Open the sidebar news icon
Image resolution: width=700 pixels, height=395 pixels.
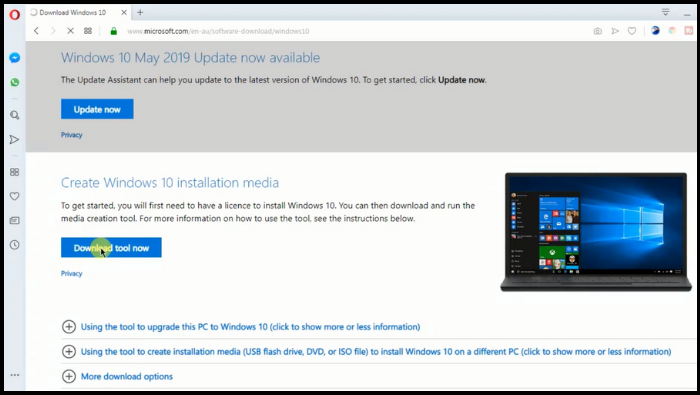click(14, 220)
